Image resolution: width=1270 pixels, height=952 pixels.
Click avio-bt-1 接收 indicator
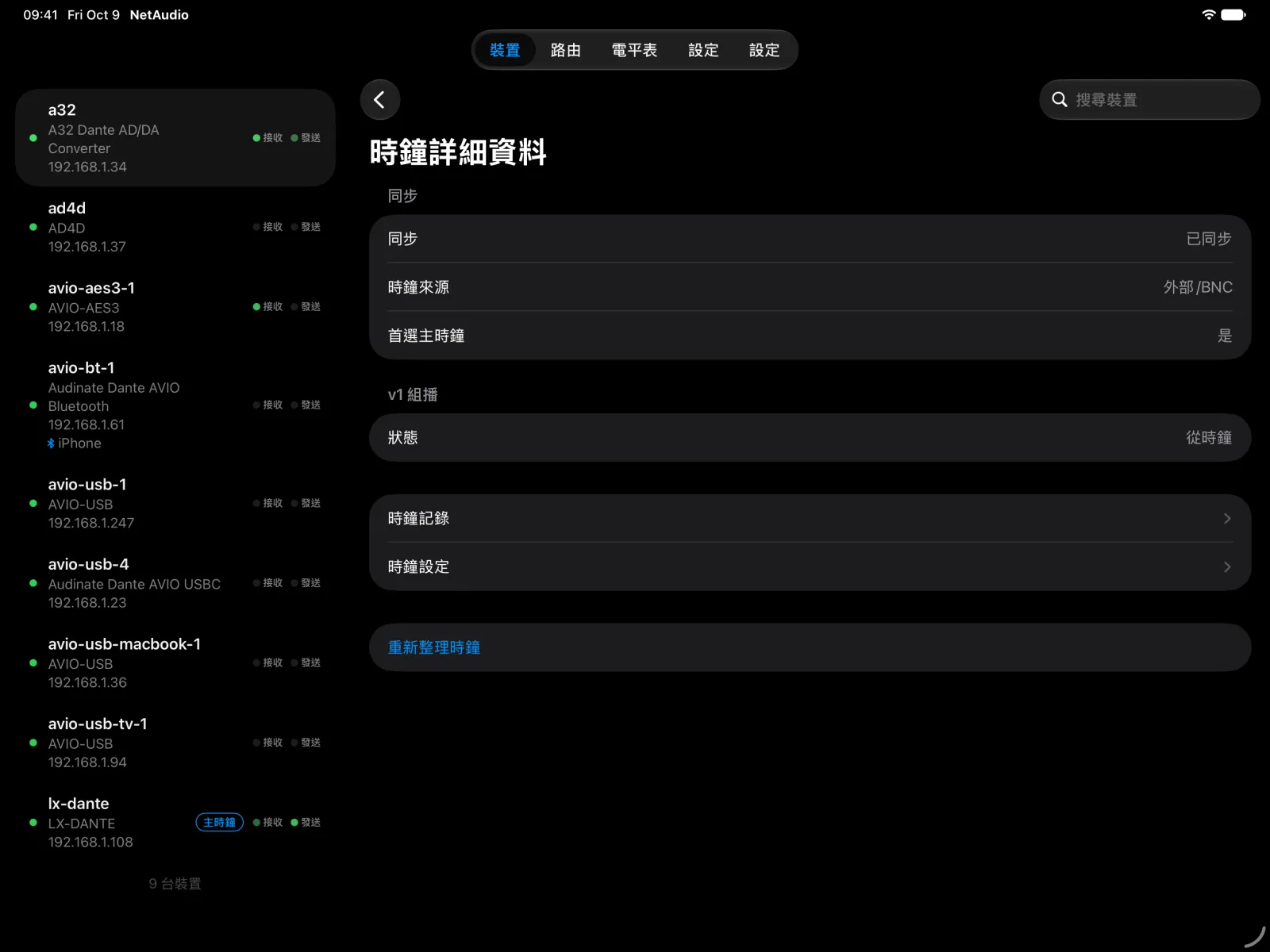(267, 405)
